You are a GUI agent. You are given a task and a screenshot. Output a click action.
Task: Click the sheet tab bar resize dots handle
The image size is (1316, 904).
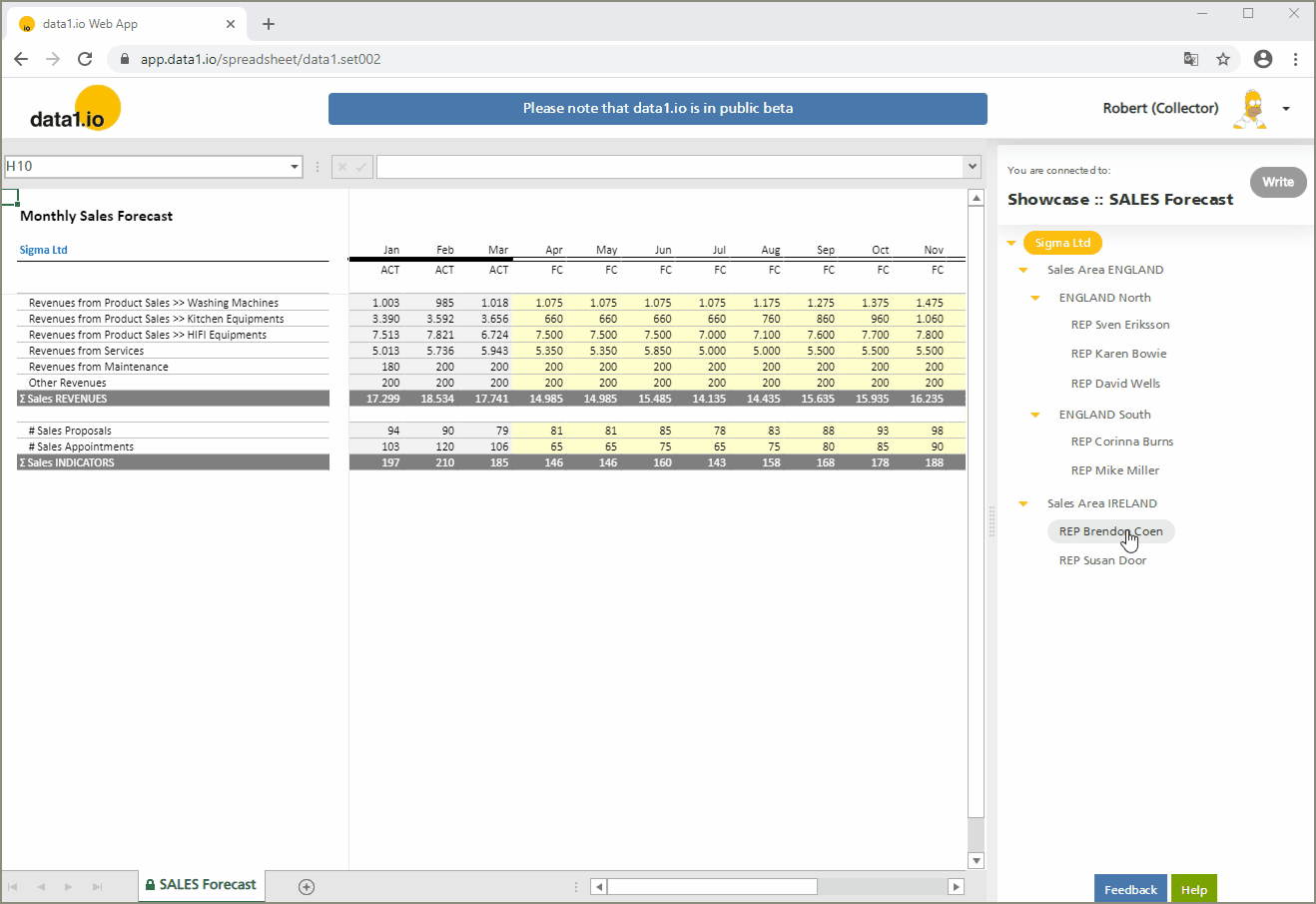coord(576,886)
